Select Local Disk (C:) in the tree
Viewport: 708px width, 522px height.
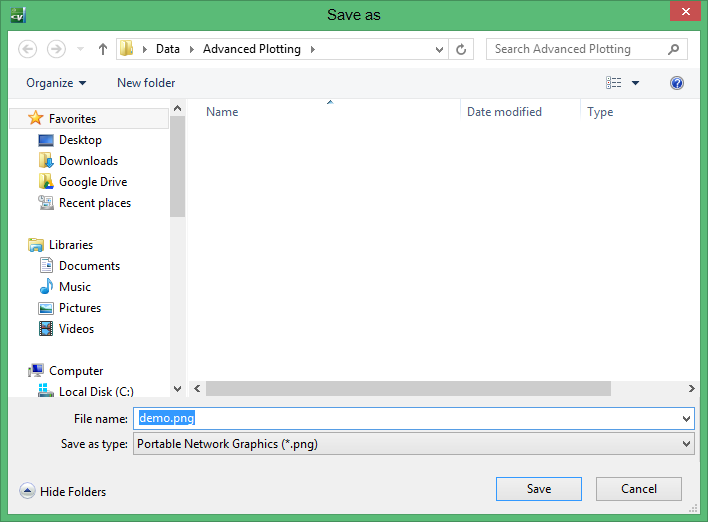tap(96, 392)
